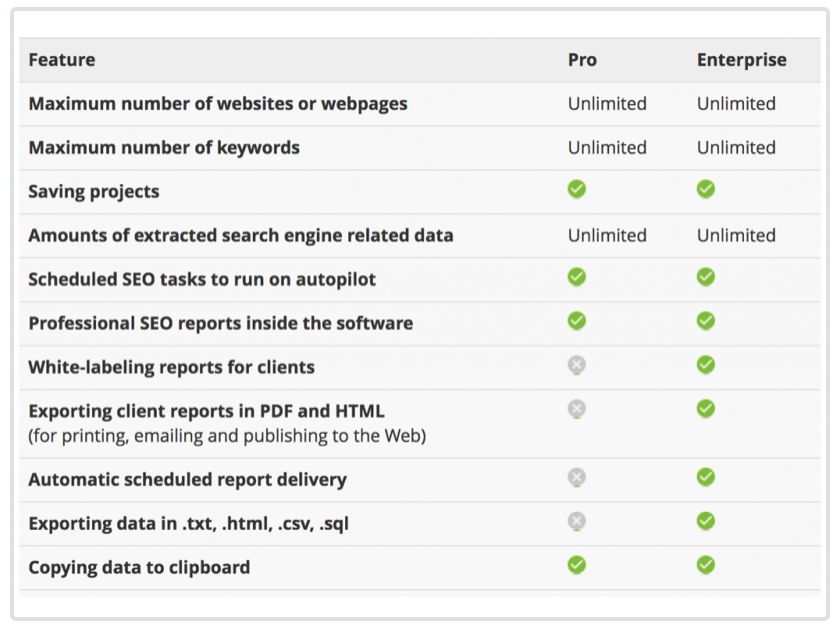This screenshot has height=632, width=838.
Task: Click the Pro column header
Action: (x=582, y=60)
